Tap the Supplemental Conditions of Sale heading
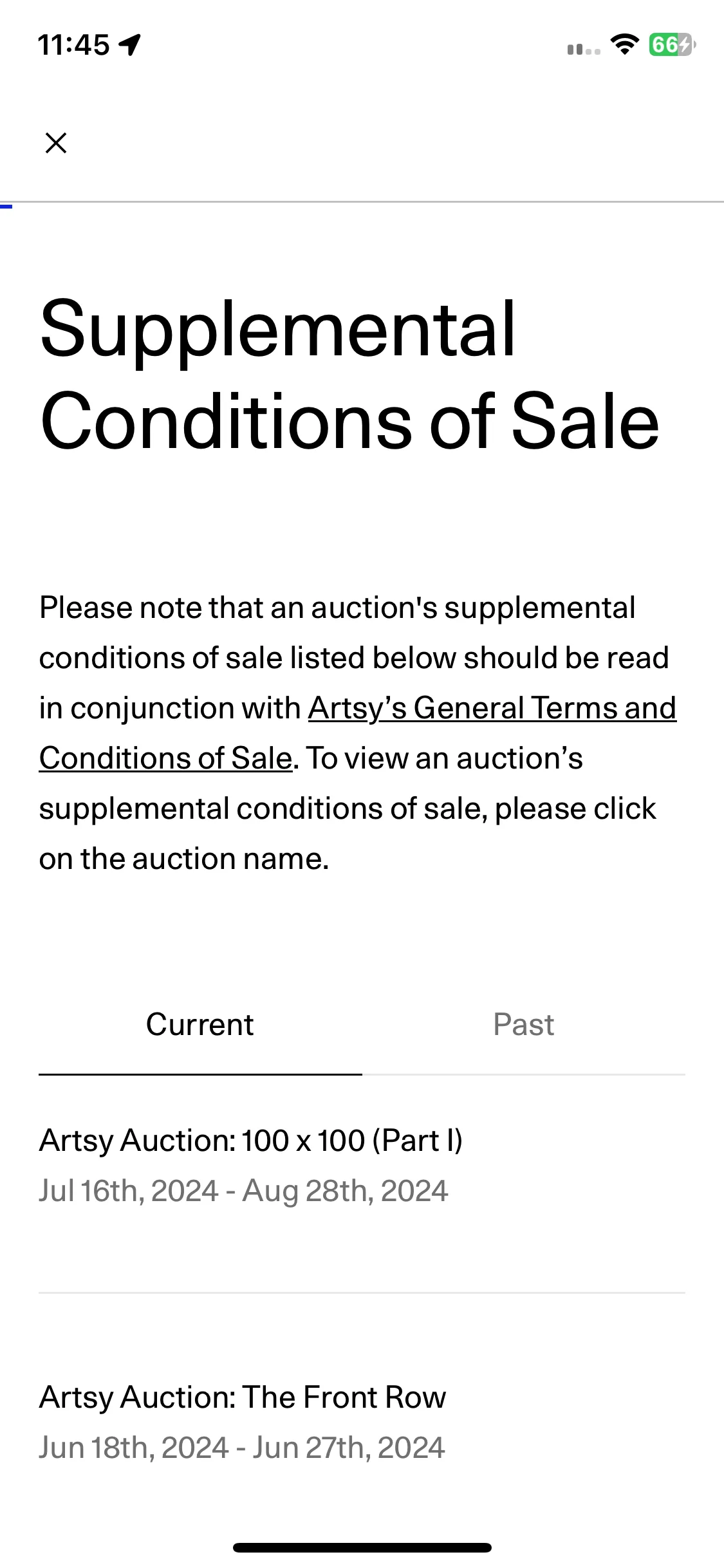This screenshot has height=1568, width=724. [x=349, y=375]
